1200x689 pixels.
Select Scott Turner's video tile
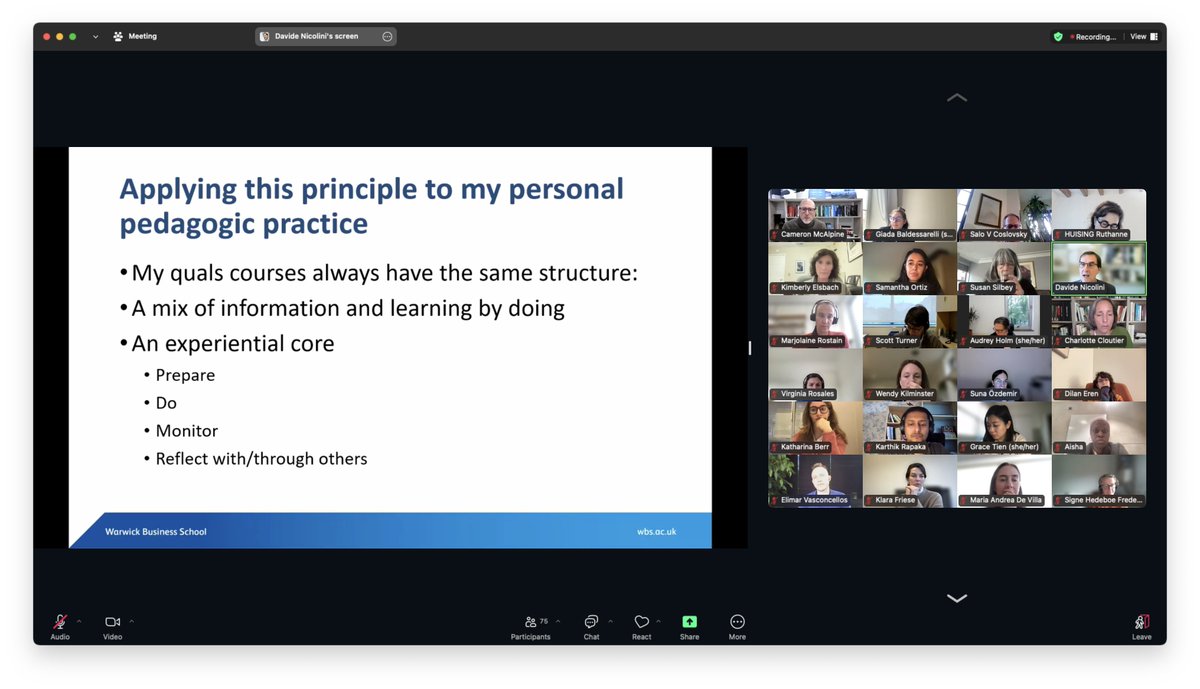(910, 321)
